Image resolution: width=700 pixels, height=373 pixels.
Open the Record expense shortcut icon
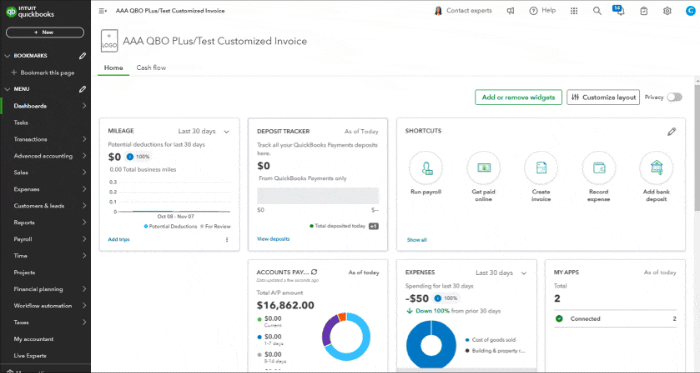pos(599,168)
